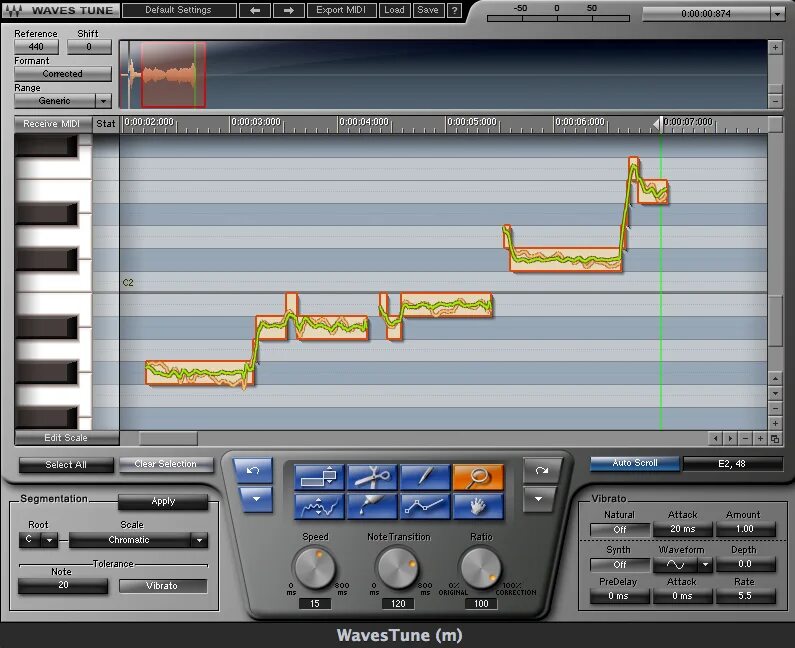This screenshot has width=795, height=648.
Task: Toggle the Vibrato tolerance button
Action: (163, 586)
